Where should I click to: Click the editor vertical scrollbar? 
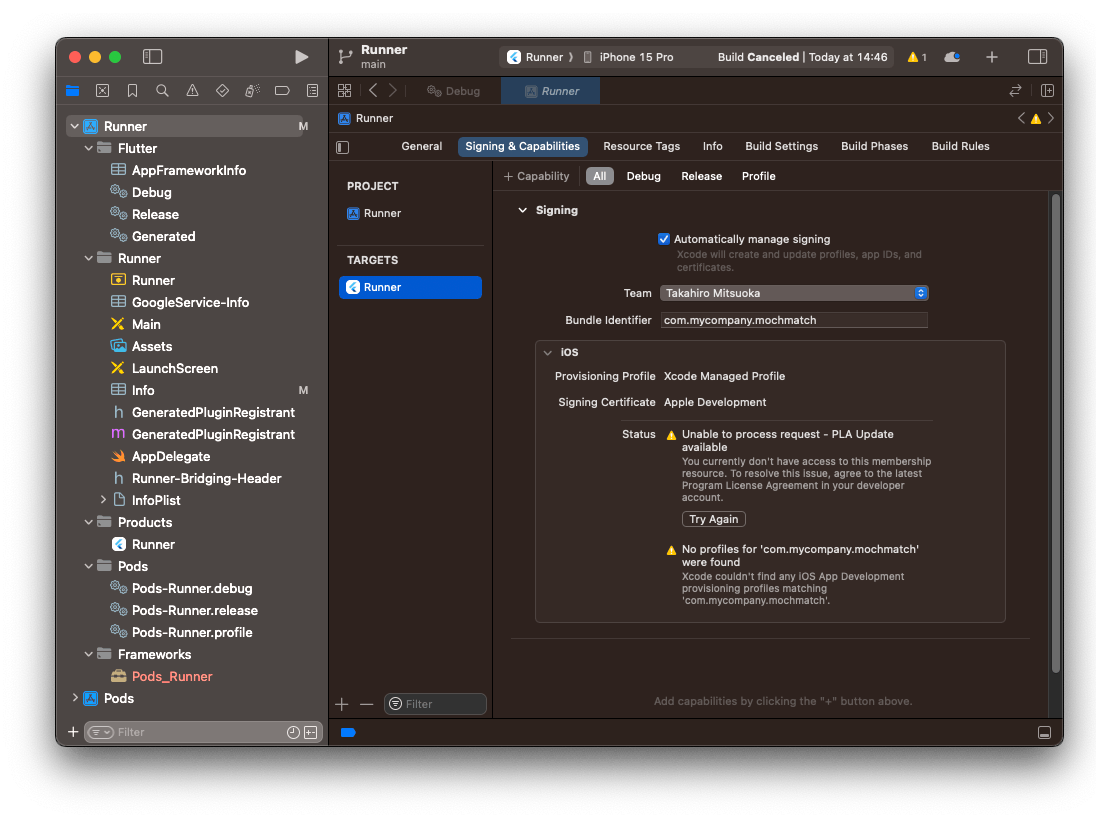(1055, 432)
